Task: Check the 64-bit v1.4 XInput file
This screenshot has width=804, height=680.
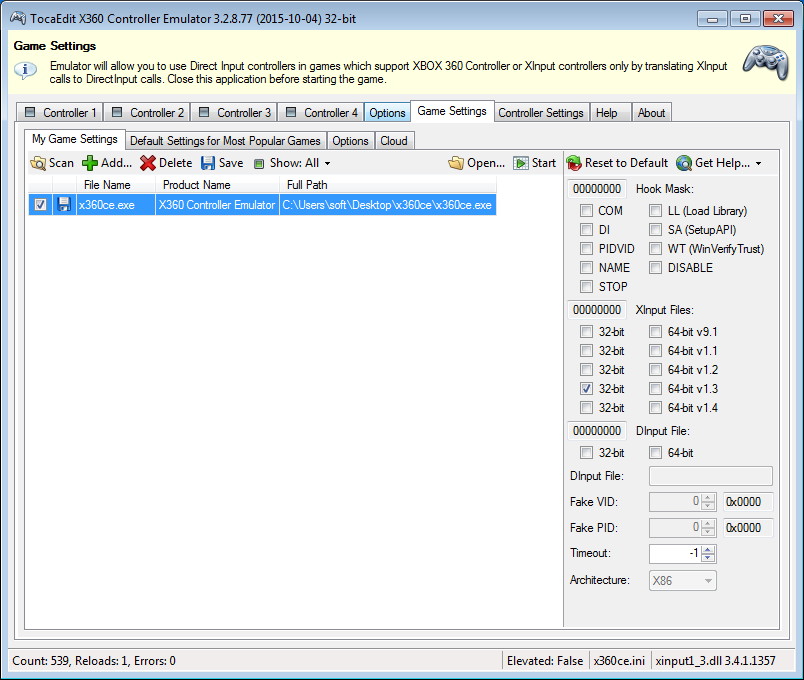Action: (x=655, y=408)
